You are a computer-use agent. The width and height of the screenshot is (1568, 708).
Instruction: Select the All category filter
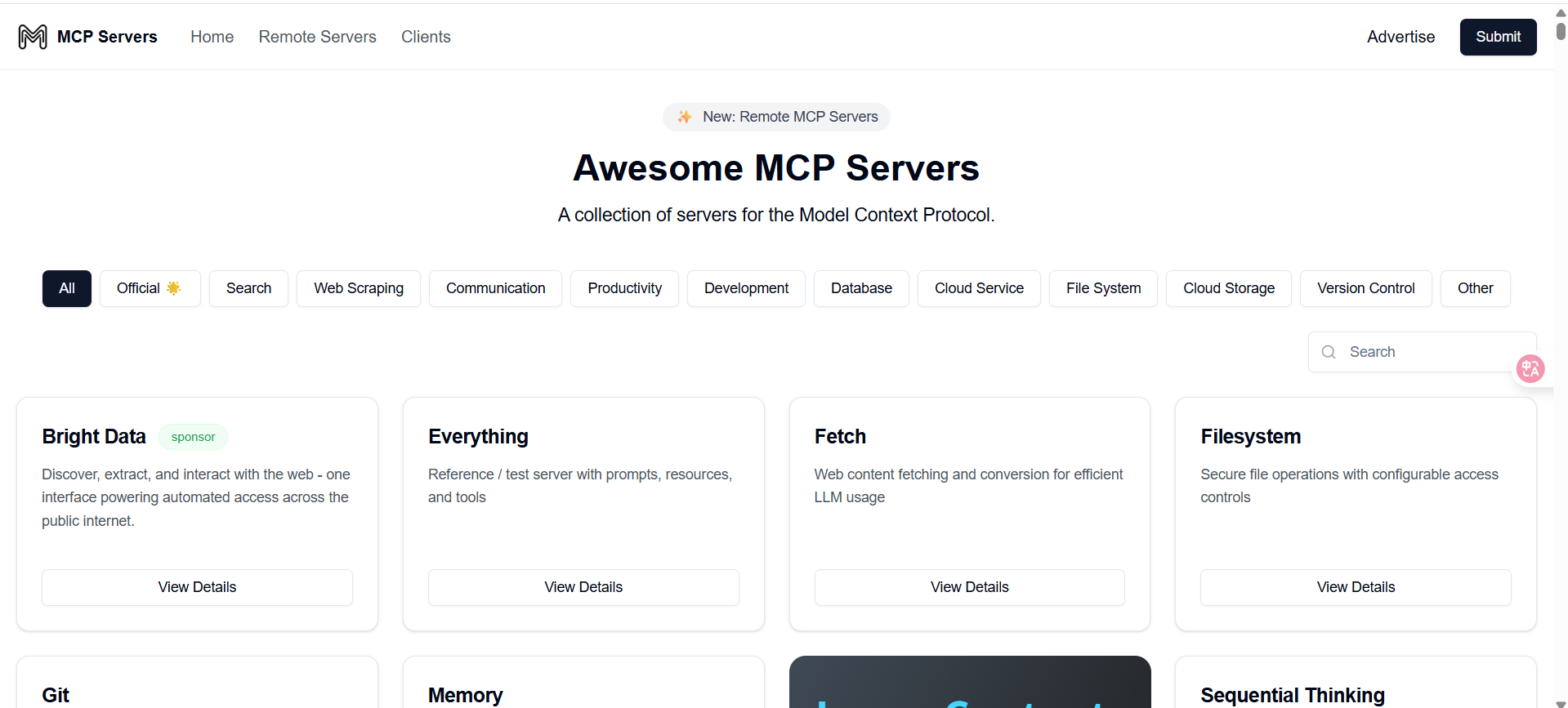67,288
